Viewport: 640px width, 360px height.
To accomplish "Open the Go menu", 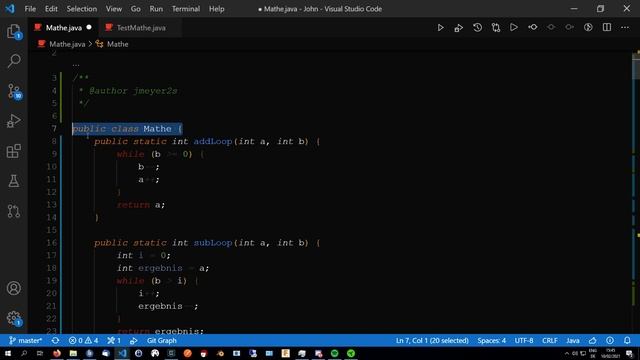I will tap(136, 9).
